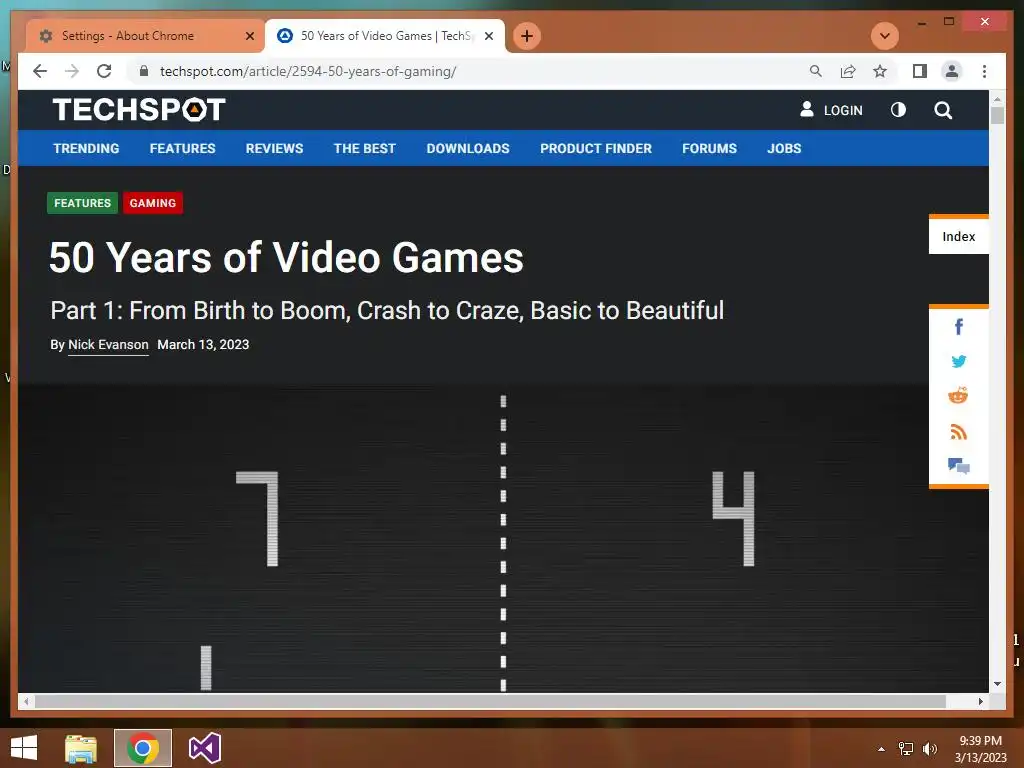Click the TechSpot logo

139,110
